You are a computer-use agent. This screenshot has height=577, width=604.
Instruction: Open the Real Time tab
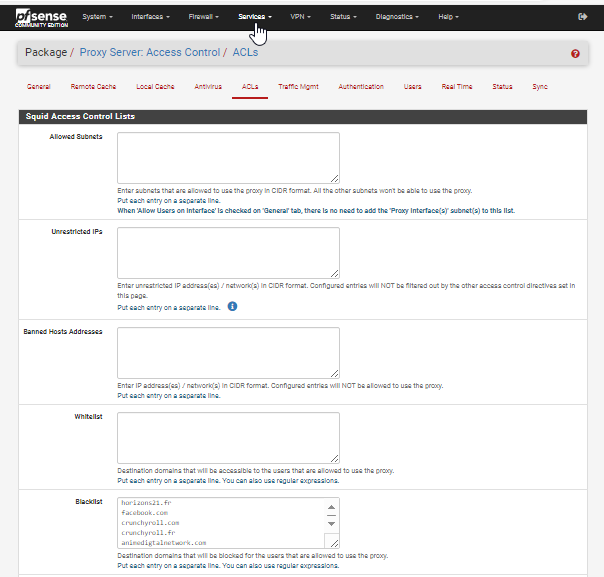pyautogui.click(x=457, y=87)
